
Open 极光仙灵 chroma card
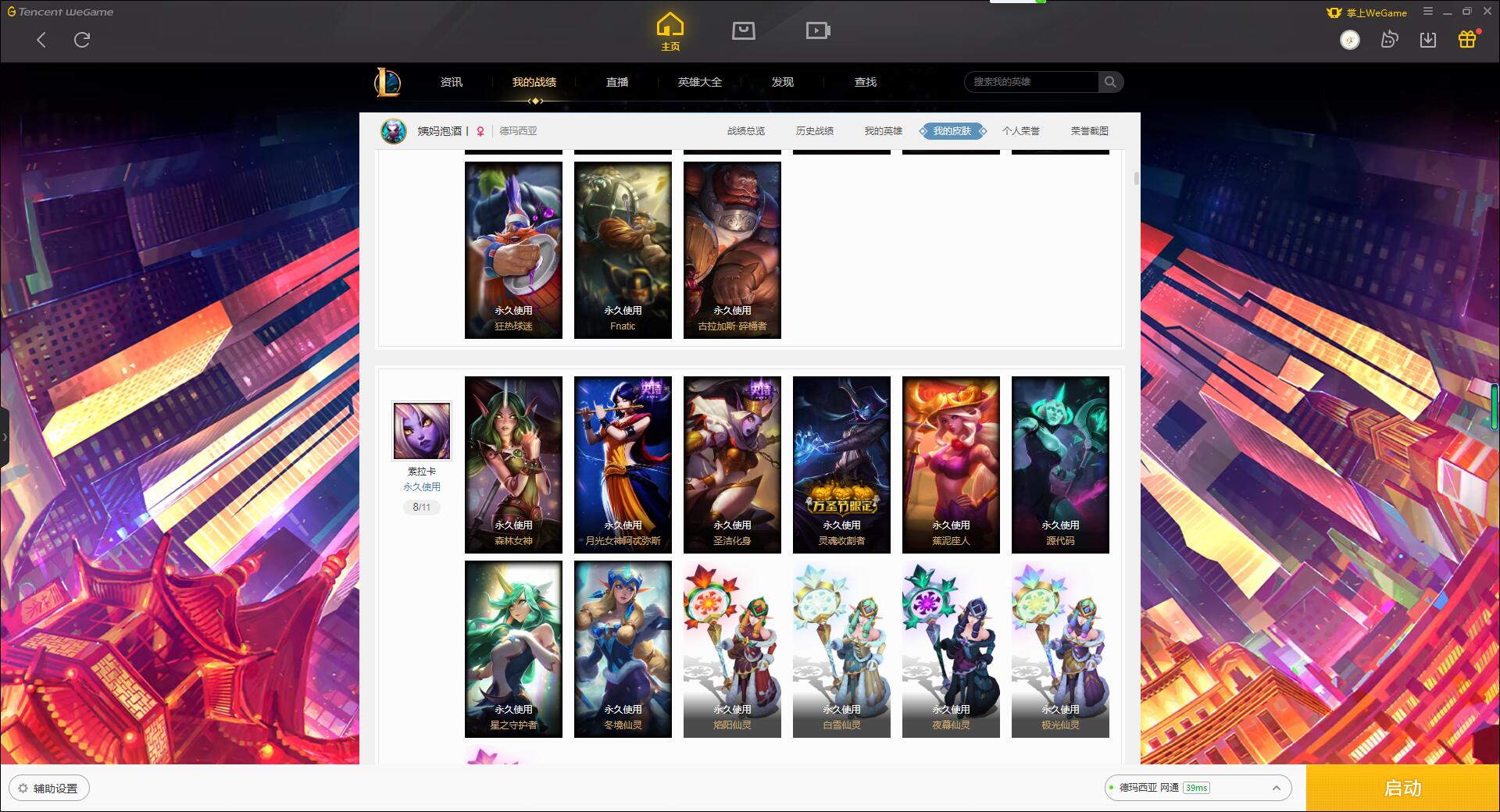(x=1060, y=649)
